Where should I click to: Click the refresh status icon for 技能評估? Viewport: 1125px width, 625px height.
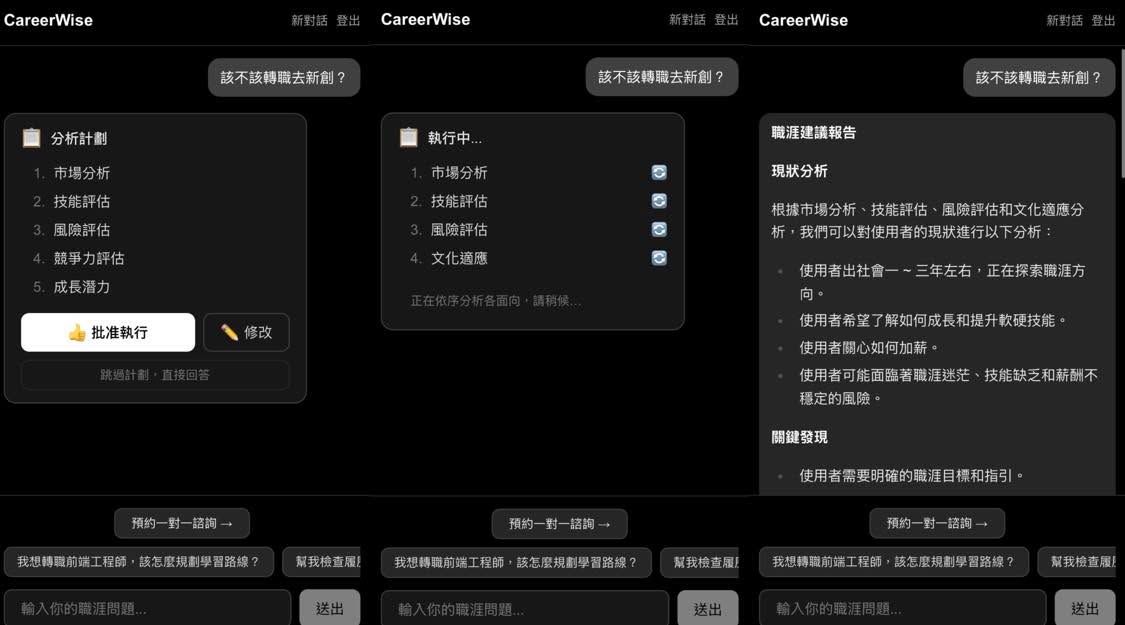coord(659,201)
